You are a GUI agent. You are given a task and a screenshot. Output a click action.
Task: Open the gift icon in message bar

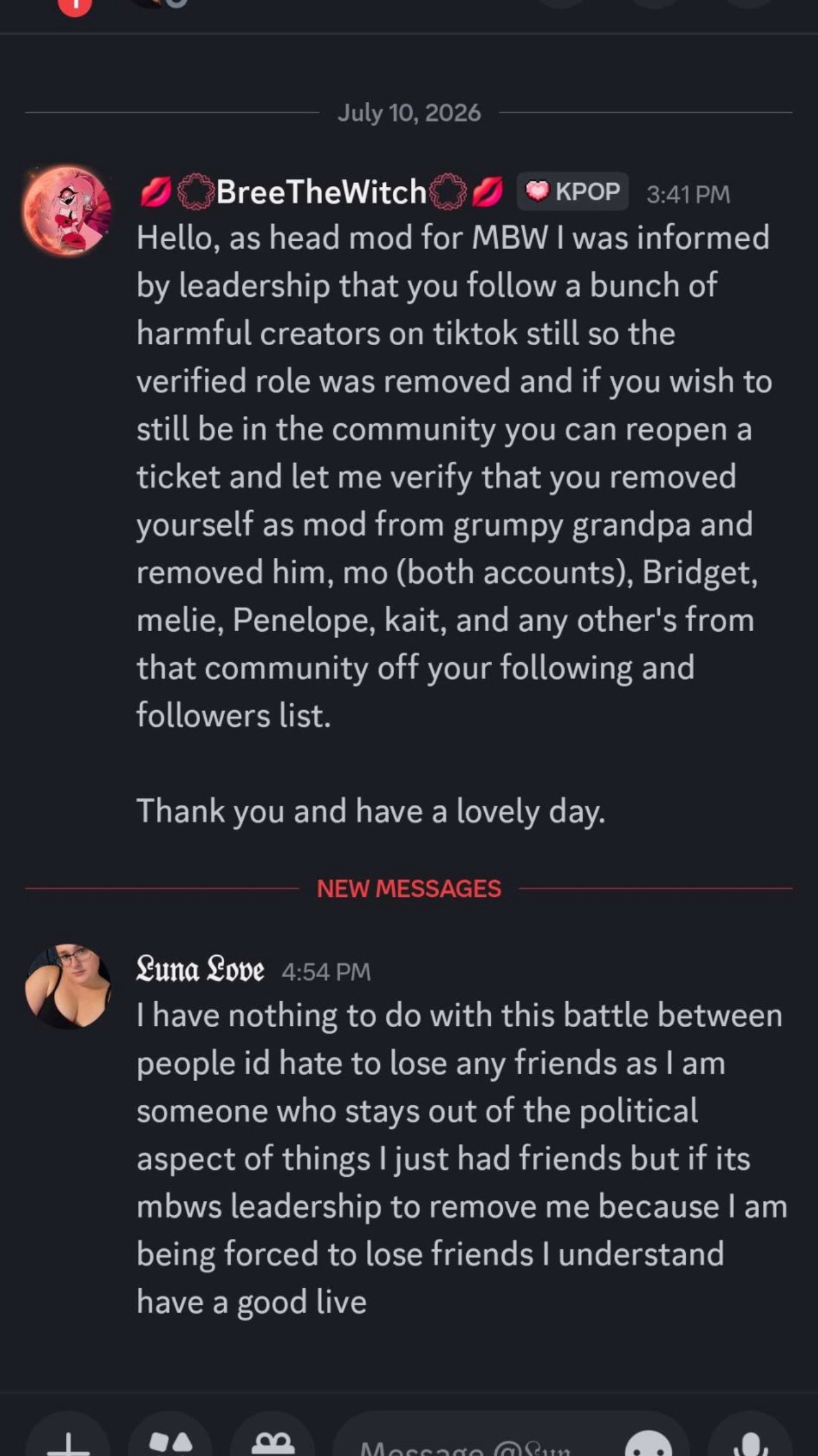coord(272,1439)
